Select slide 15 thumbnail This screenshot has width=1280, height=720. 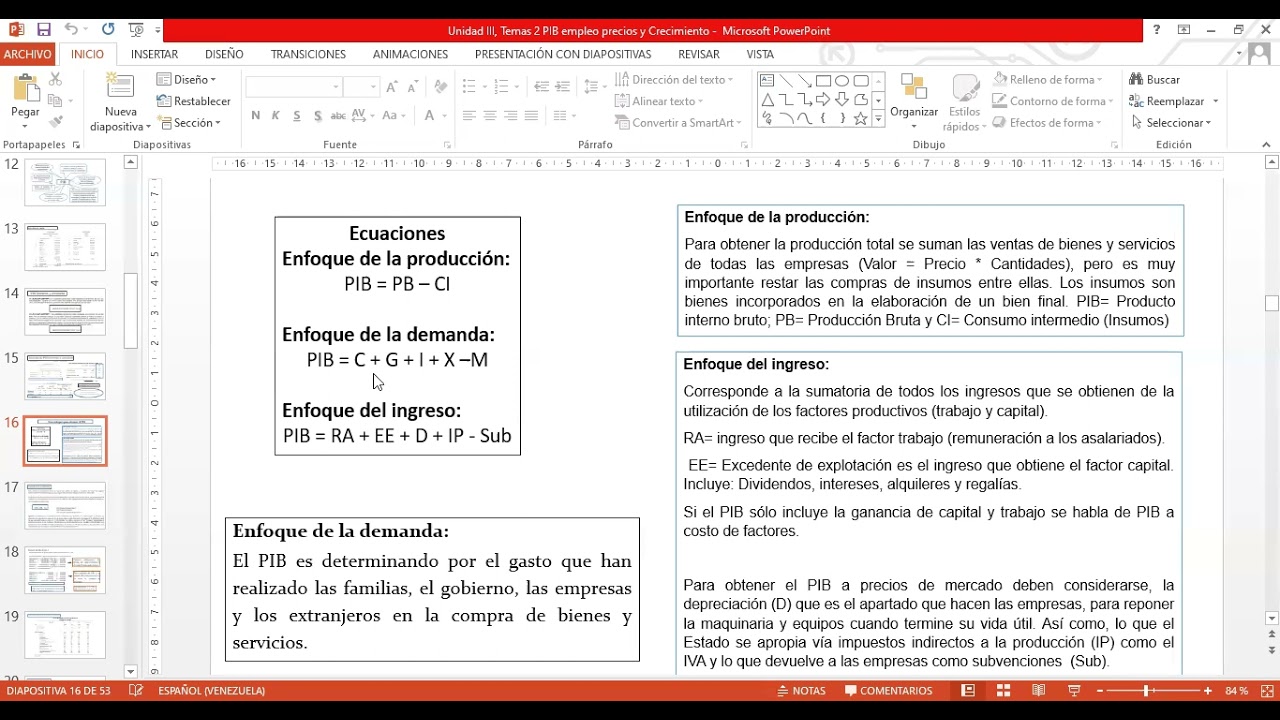click(65, 375)
